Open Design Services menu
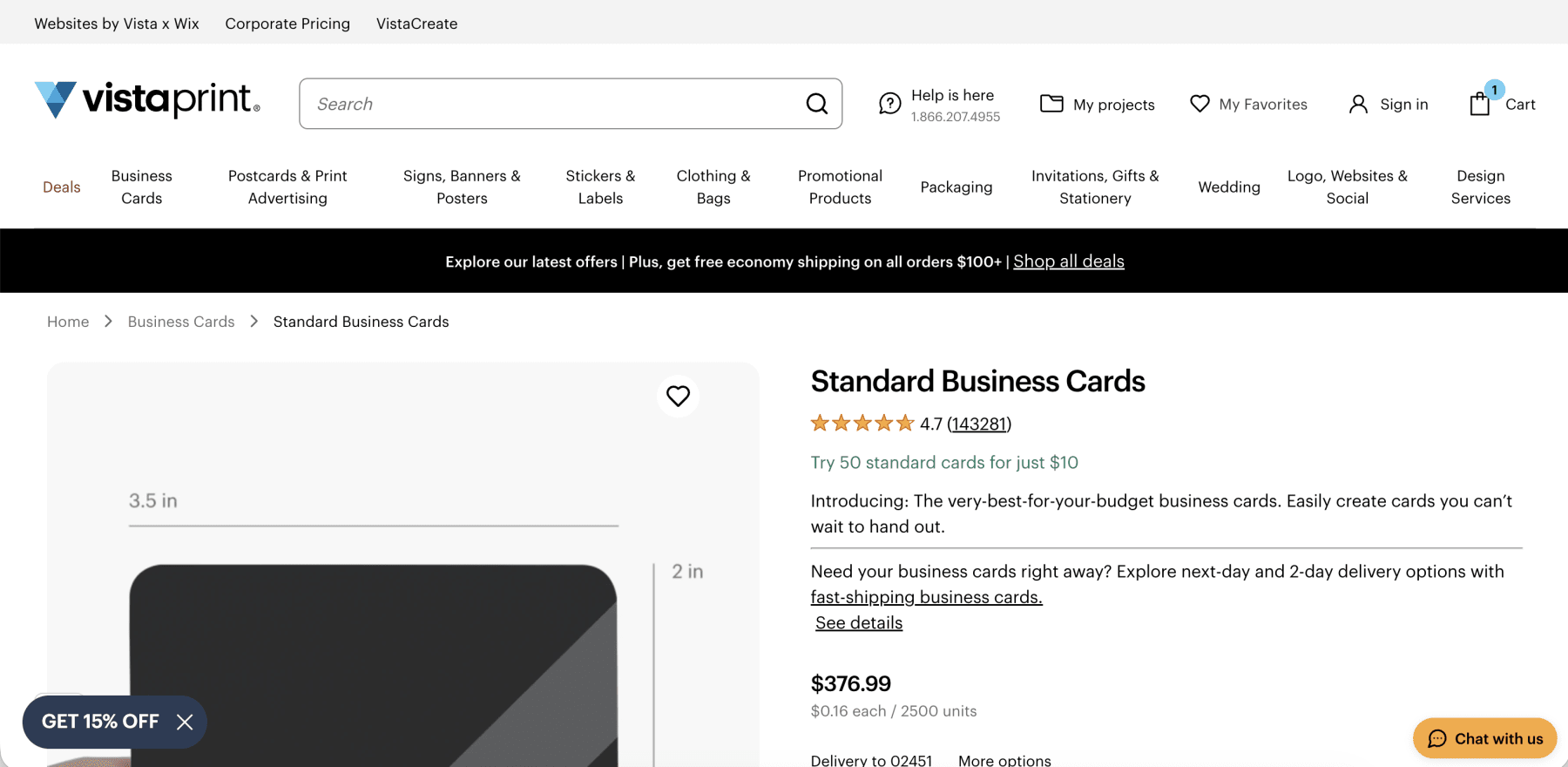 tap(1481, 187)
